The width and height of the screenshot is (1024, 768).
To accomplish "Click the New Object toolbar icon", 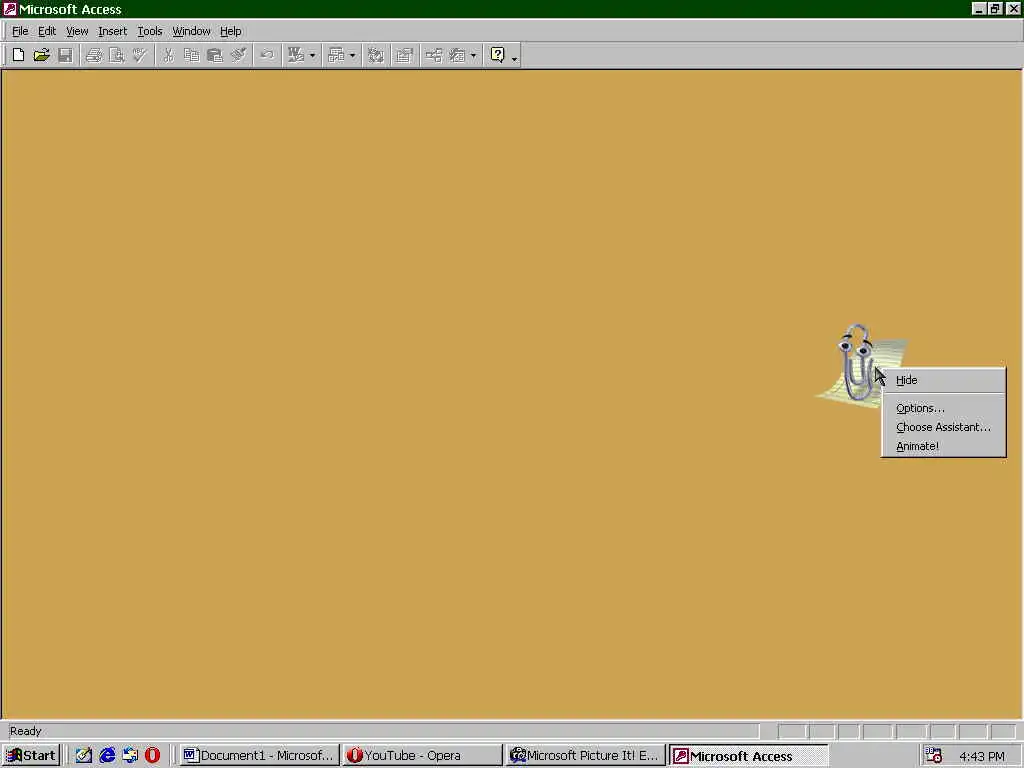I will coord(457,56).
